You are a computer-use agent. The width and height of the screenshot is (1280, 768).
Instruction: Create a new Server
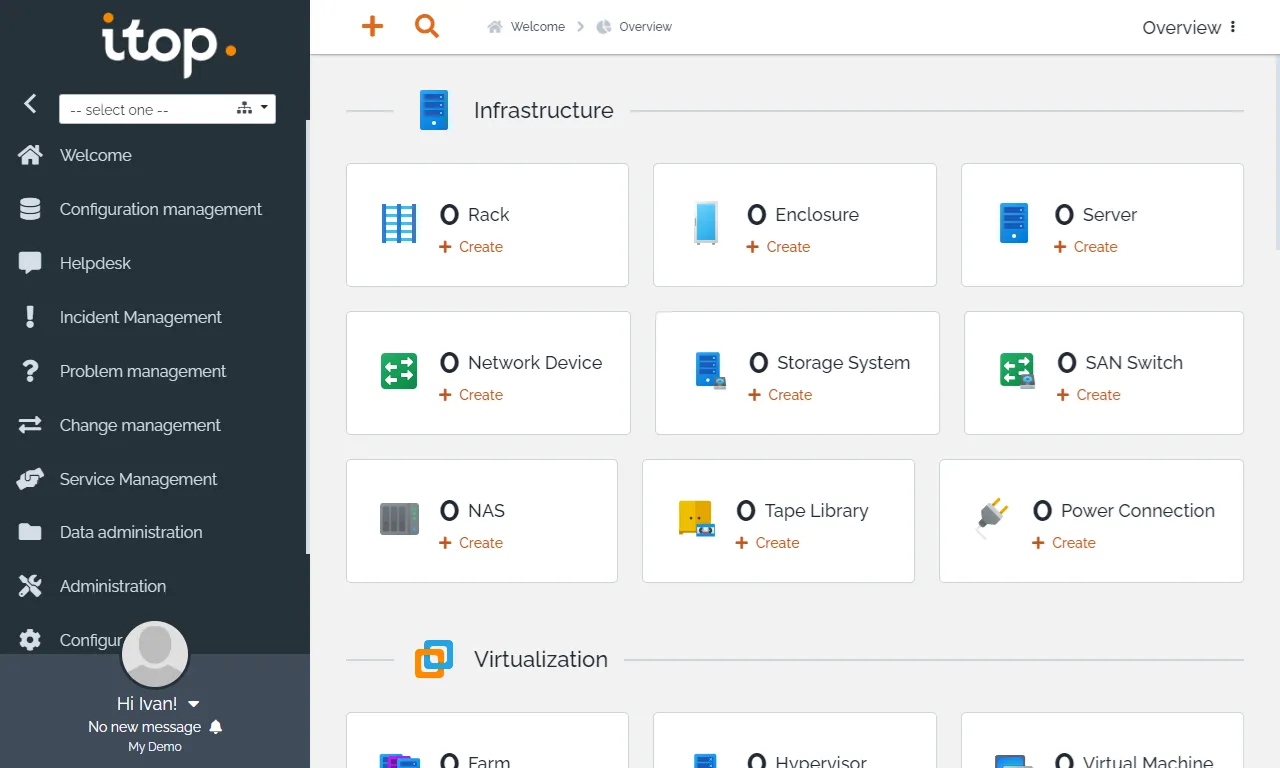coord(1085,247)
